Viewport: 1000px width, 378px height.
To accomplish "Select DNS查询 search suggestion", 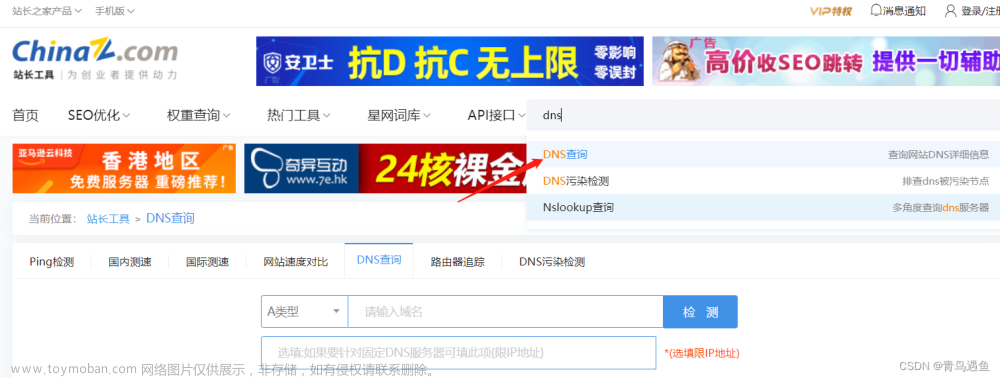I will pyautogui.click(x=763, y=154).
